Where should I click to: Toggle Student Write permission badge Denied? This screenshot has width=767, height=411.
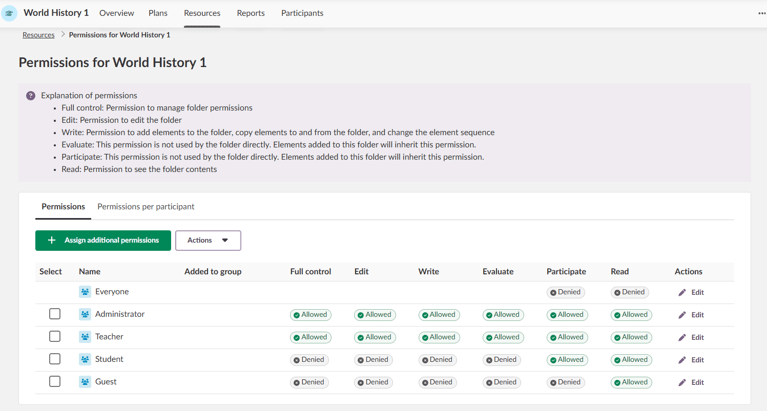438,360
